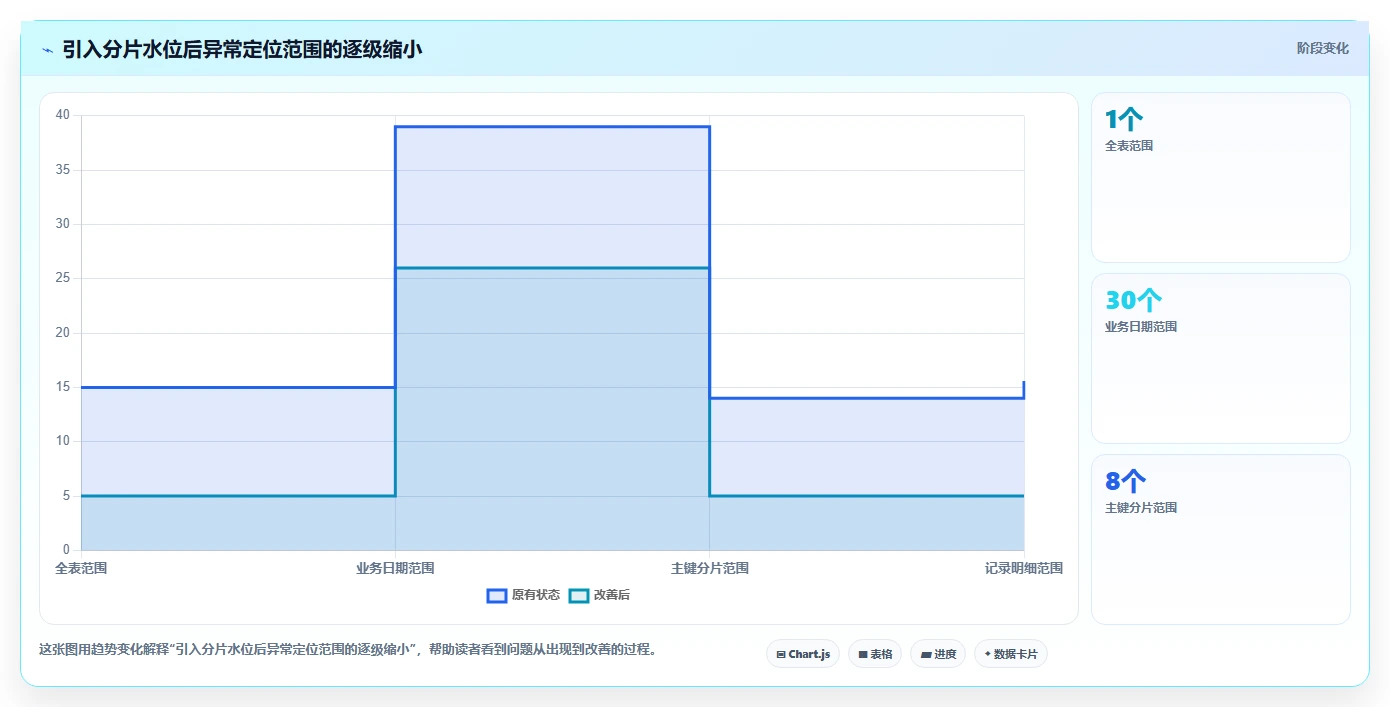
Task: Click the y-axis value 5
Action: coord(67,496)
